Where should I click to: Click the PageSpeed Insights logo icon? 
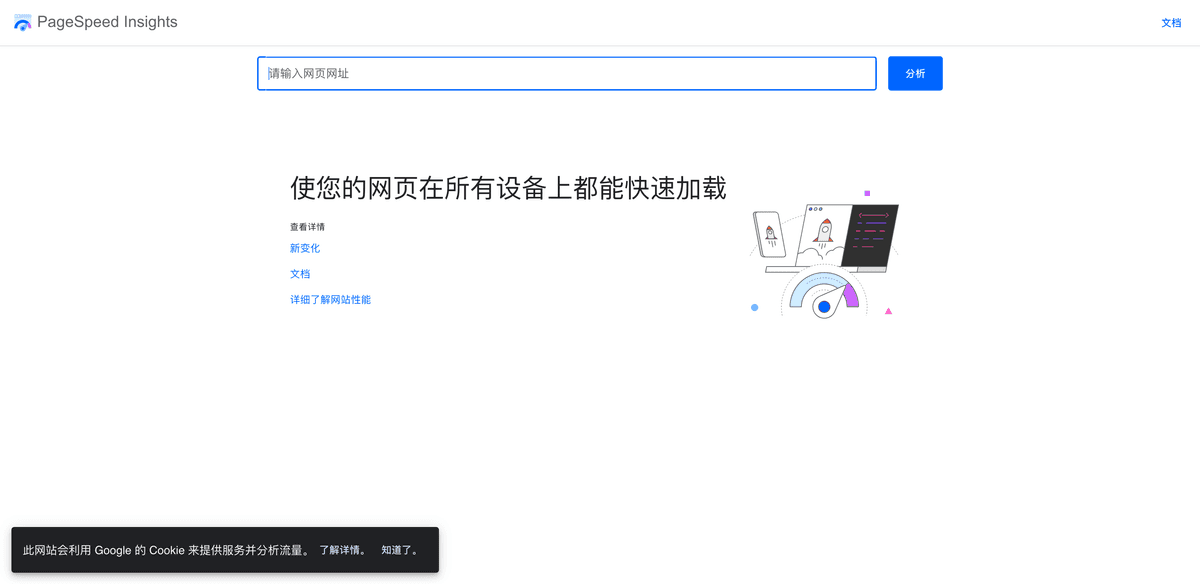click(x=23, y=23)
